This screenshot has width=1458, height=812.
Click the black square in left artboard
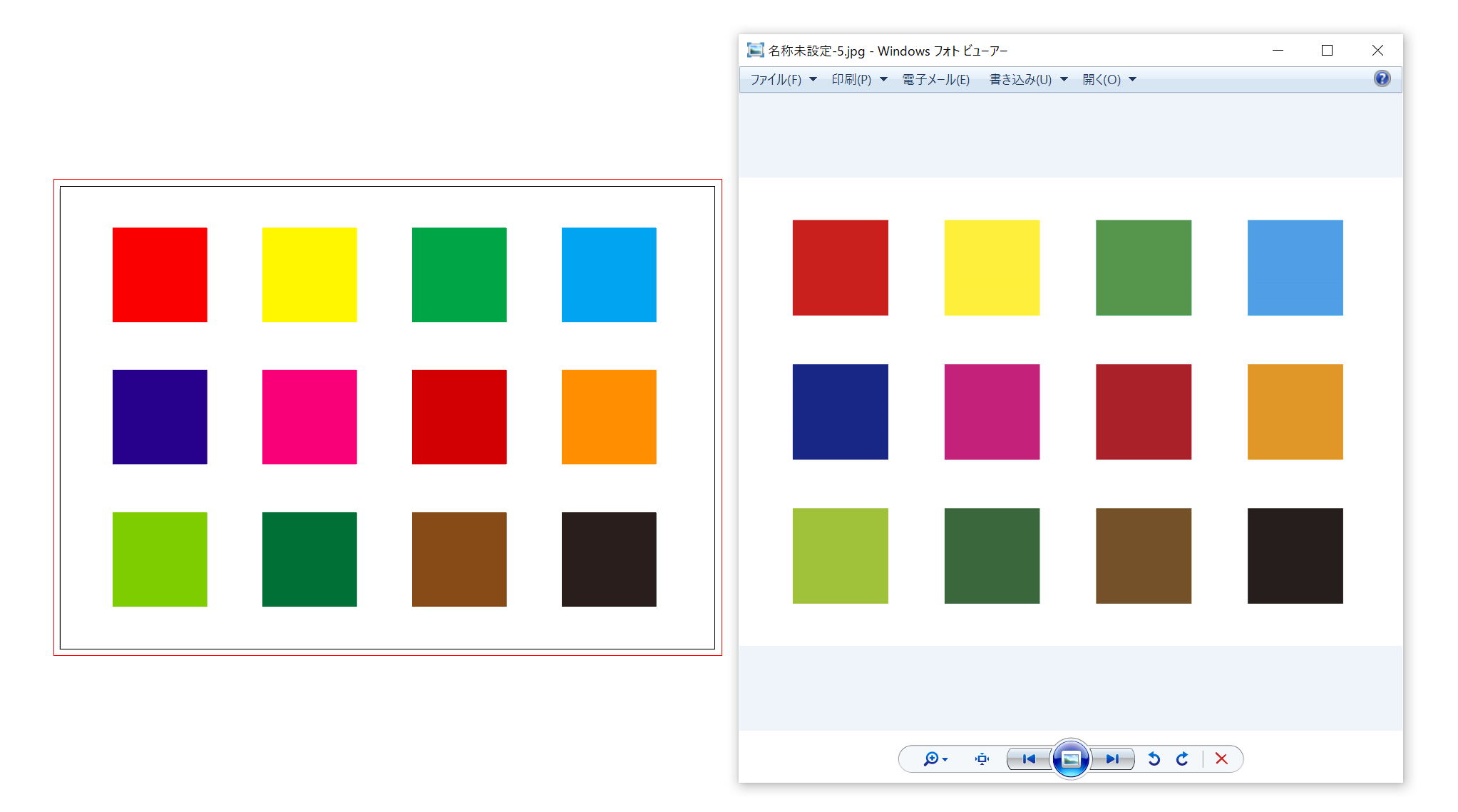point(609,559)
